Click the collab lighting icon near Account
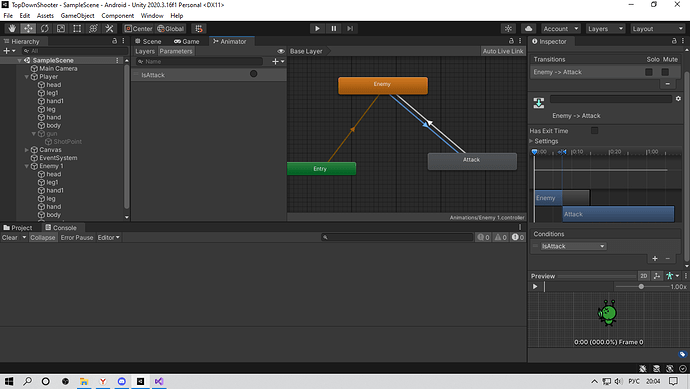Image resolution: width=690 pixels, height=389 pixels. [508, 29]
